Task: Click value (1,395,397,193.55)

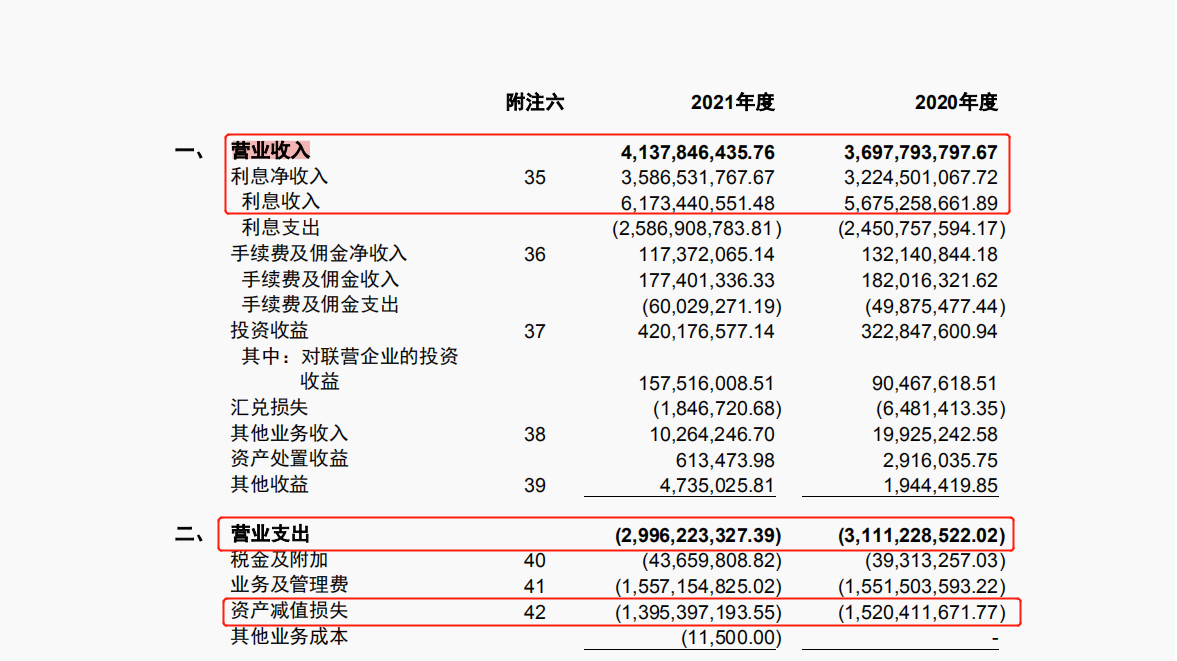Action: click(x=698, y=613)
